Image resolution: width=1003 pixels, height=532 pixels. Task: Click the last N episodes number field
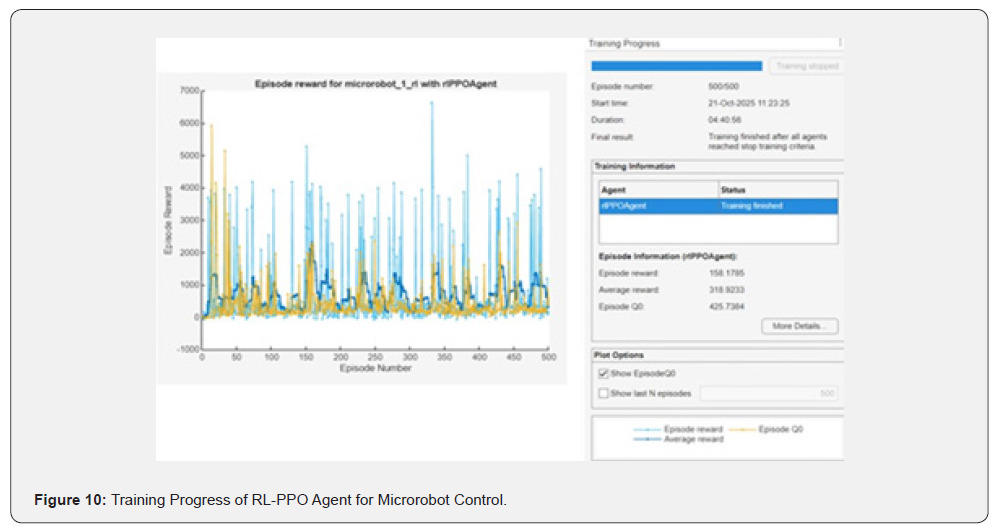pos(769,393)
